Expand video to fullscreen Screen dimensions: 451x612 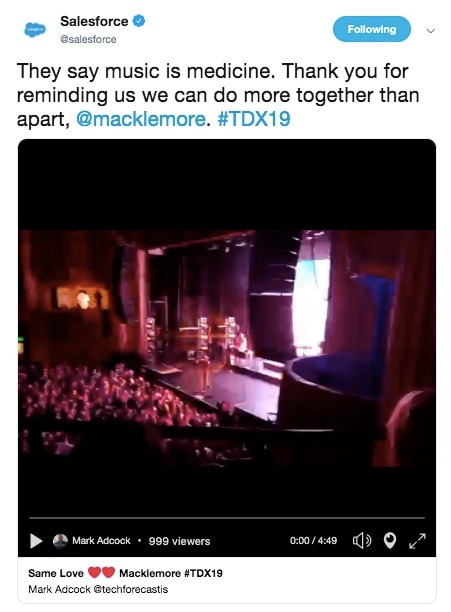[417, 541]
